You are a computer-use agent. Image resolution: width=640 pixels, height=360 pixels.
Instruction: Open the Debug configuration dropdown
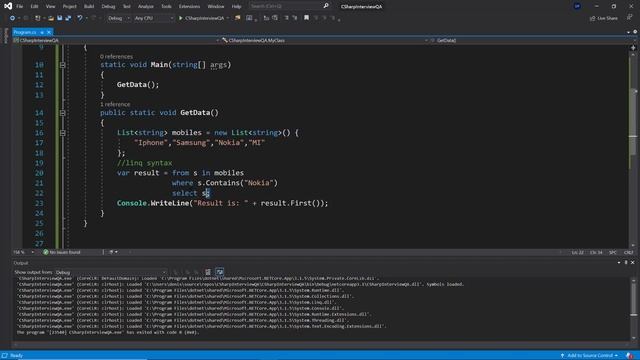pyautogui.click(x=118, y=18)
